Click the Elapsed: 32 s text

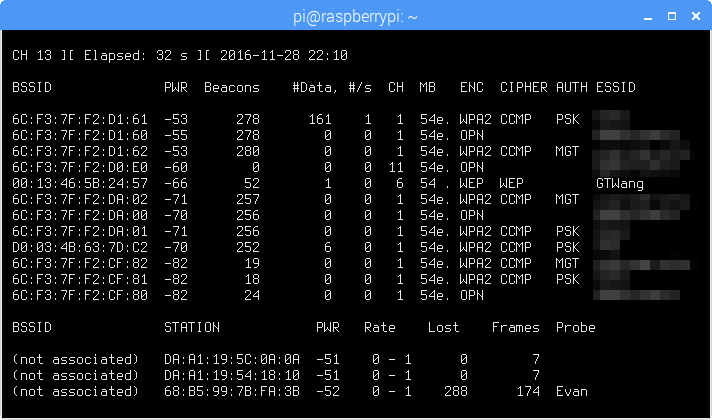[x=120, y=55]
